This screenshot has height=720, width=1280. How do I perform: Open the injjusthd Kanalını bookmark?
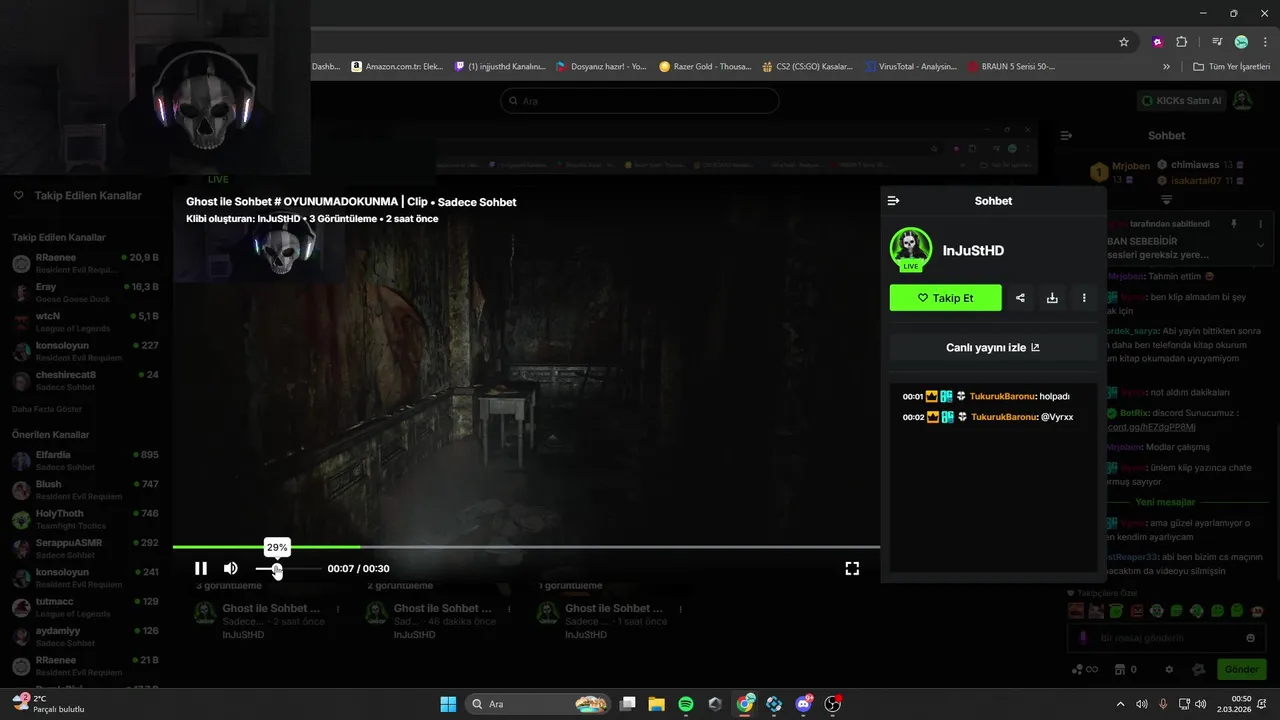(x=500, y=67)
